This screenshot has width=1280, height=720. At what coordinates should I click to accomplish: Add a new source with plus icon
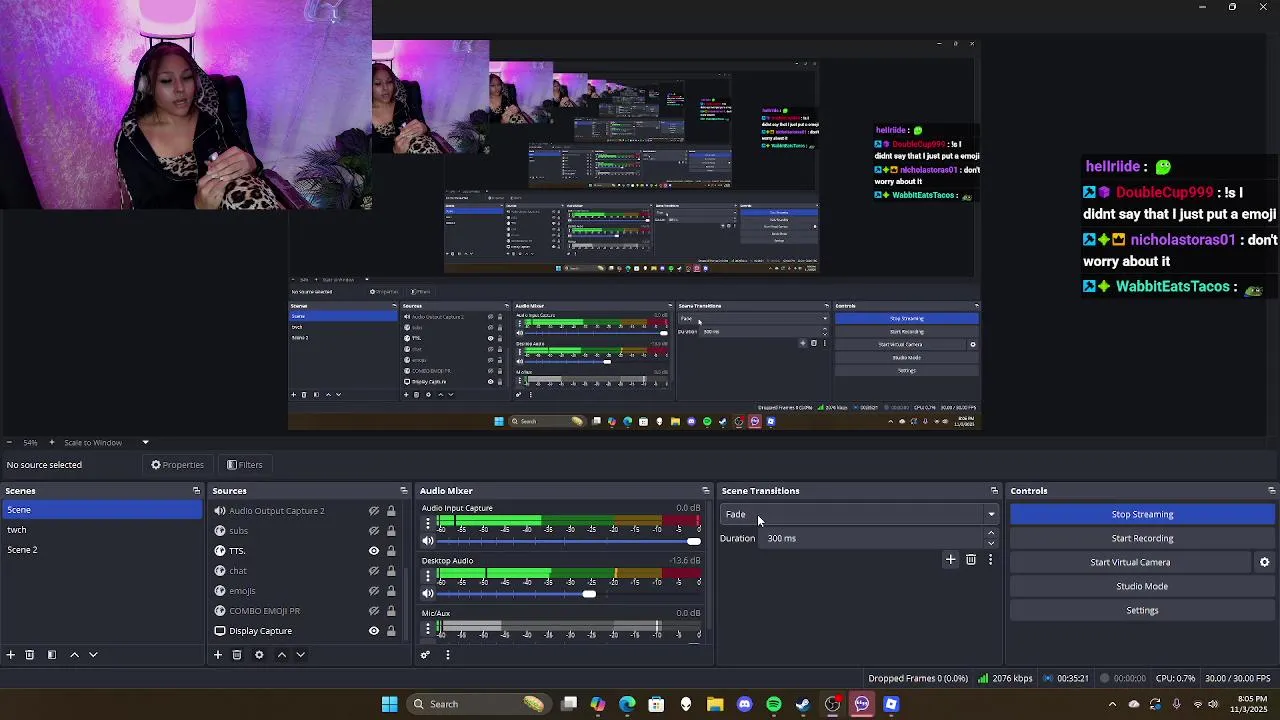tap(217, 655)
